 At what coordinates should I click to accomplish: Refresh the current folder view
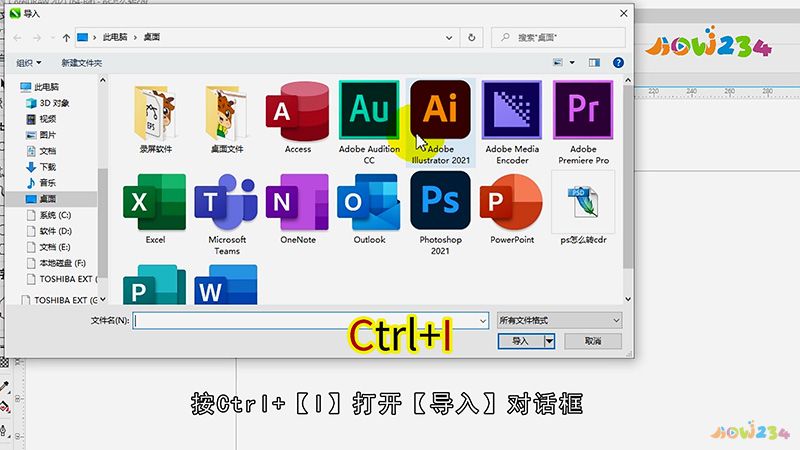click(x=471, y=37)
